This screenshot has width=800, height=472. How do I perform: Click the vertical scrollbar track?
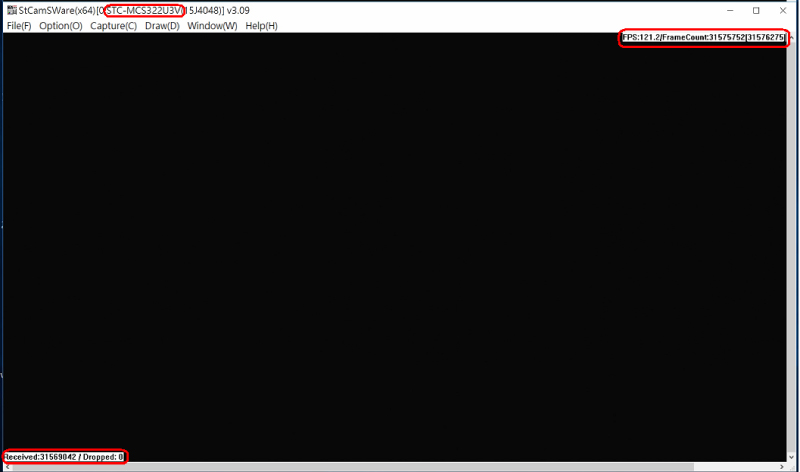tap(792, 250)
